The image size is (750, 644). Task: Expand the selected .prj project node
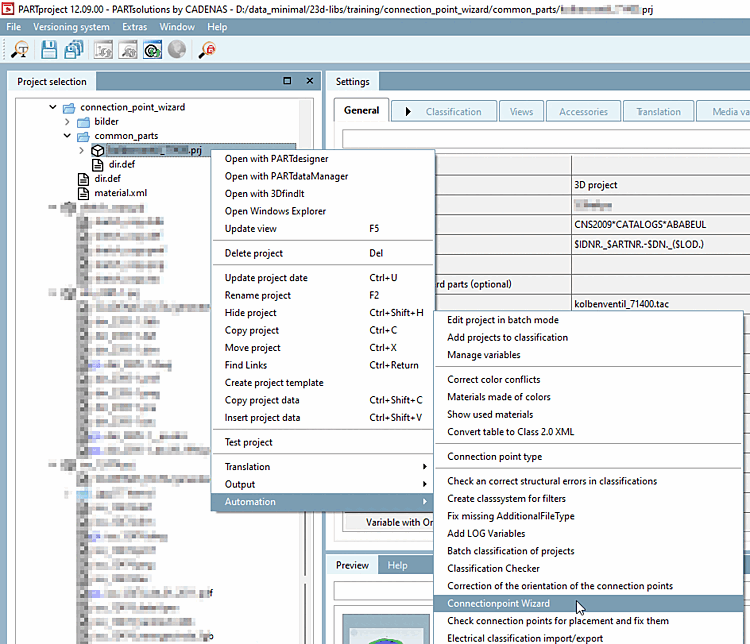[x=82, y=150]
